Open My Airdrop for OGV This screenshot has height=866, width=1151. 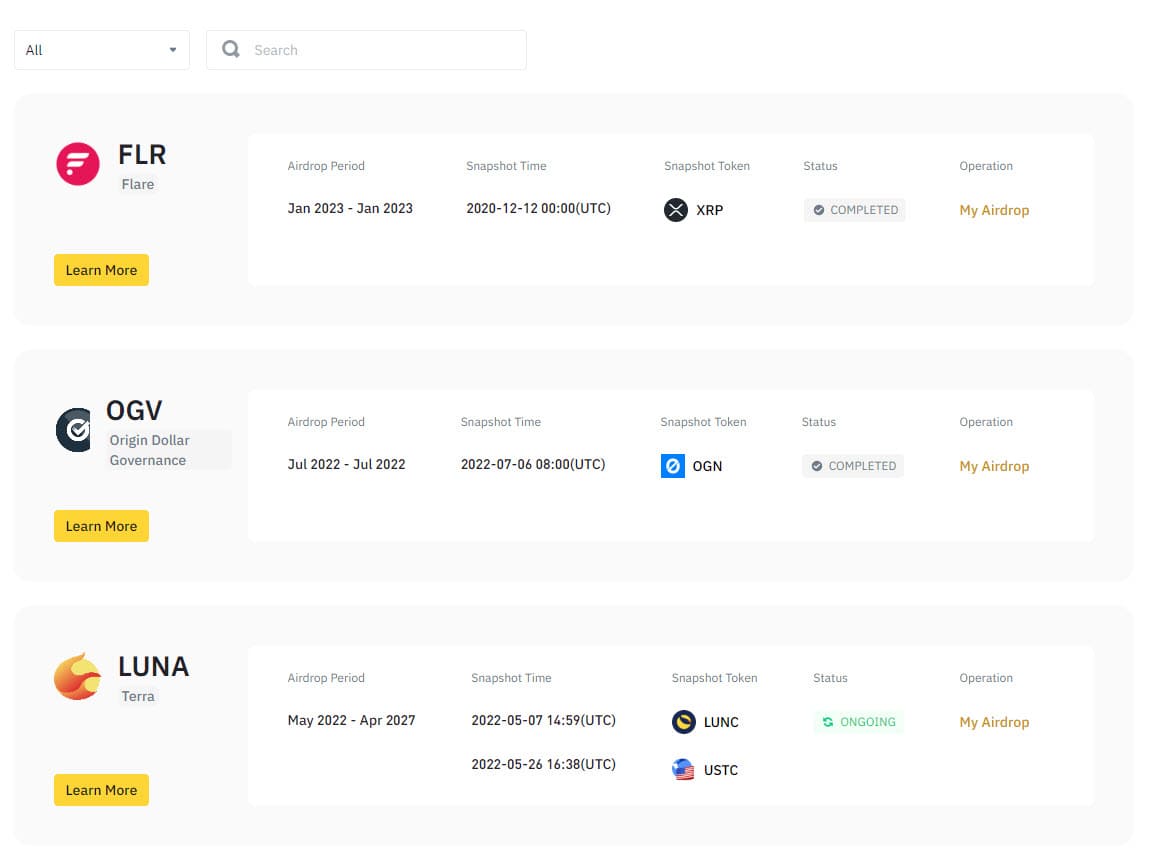pos(994,466)
